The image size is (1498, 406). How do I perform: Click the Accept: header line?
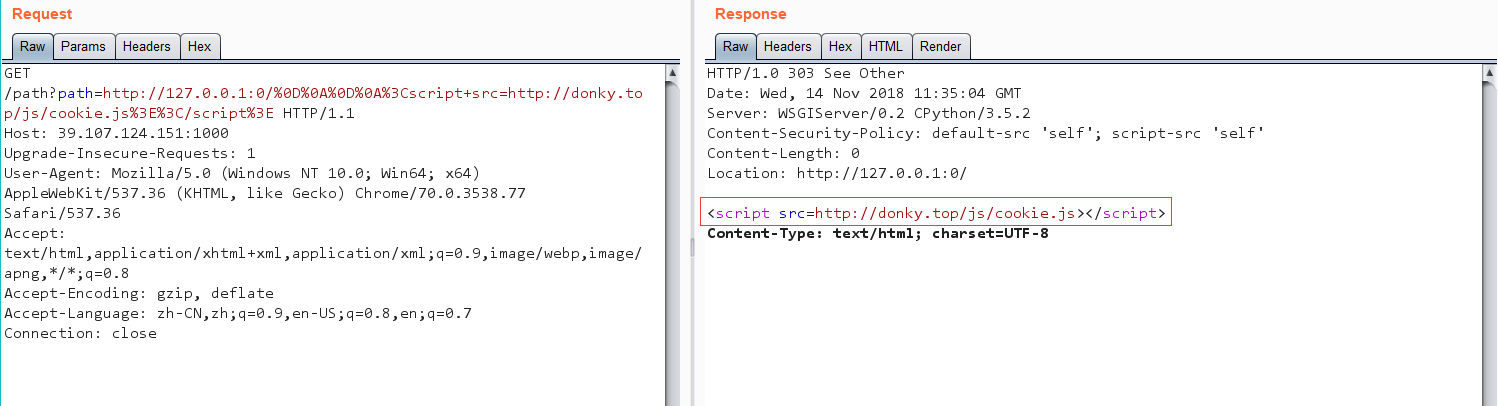[x=34, y=233]
